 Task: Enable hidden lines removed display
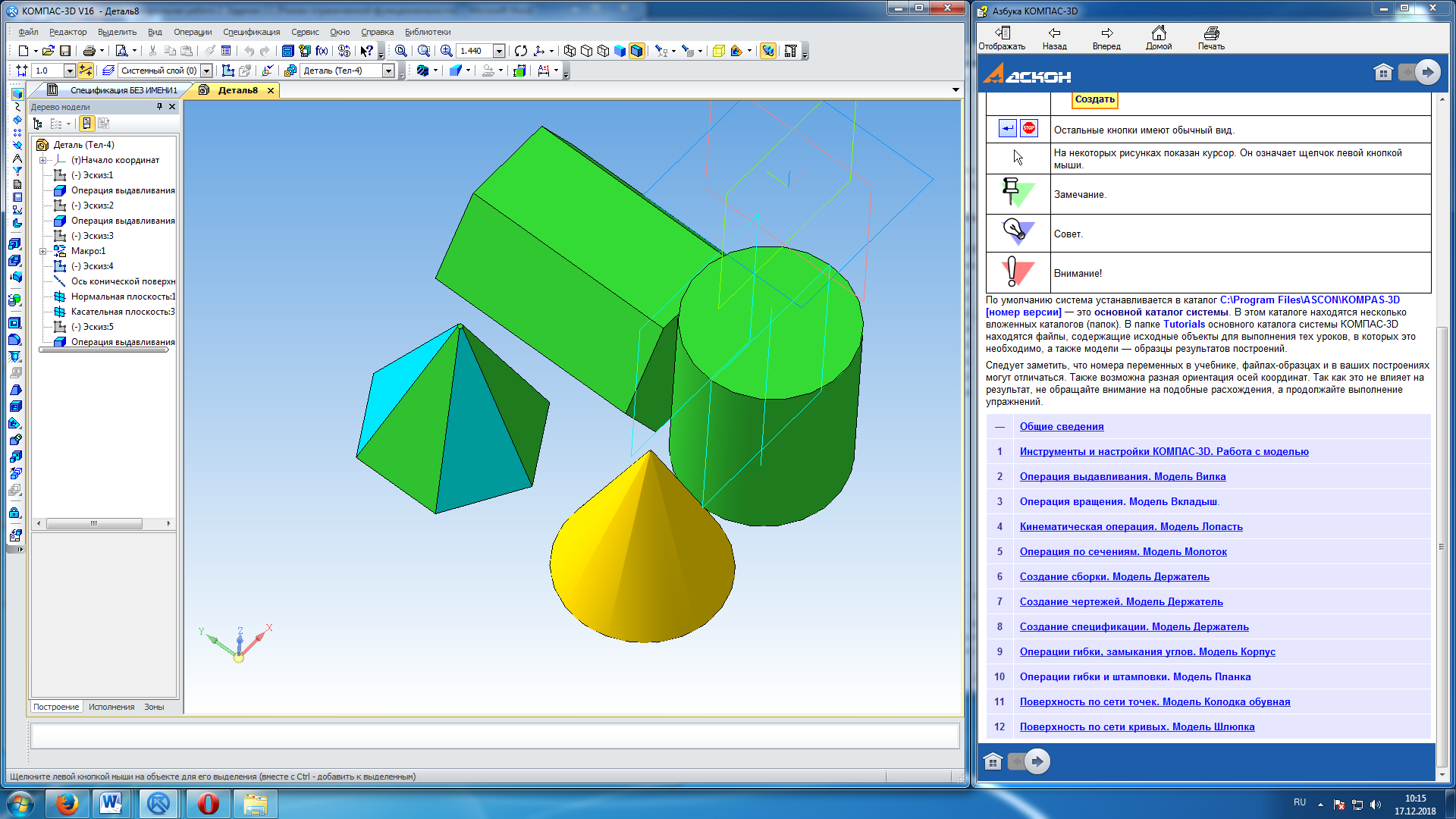coord(587,51)
